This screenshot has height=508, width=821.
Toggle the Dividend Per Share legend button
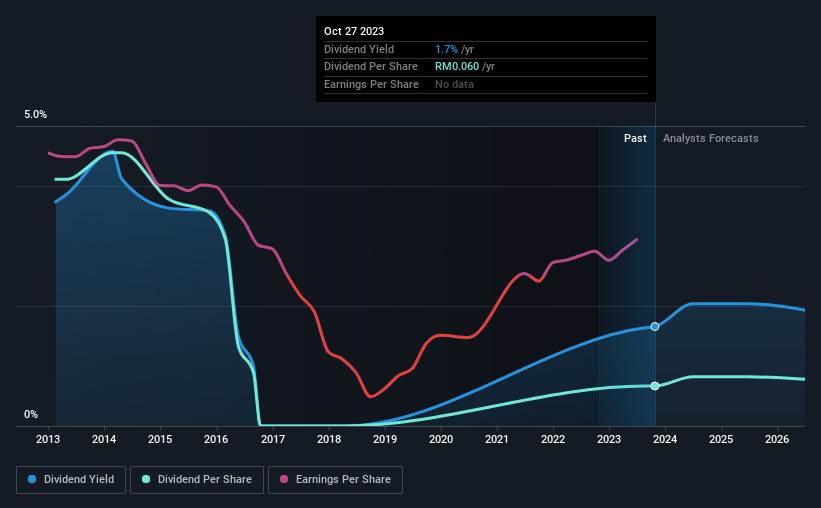pos(197,480)
